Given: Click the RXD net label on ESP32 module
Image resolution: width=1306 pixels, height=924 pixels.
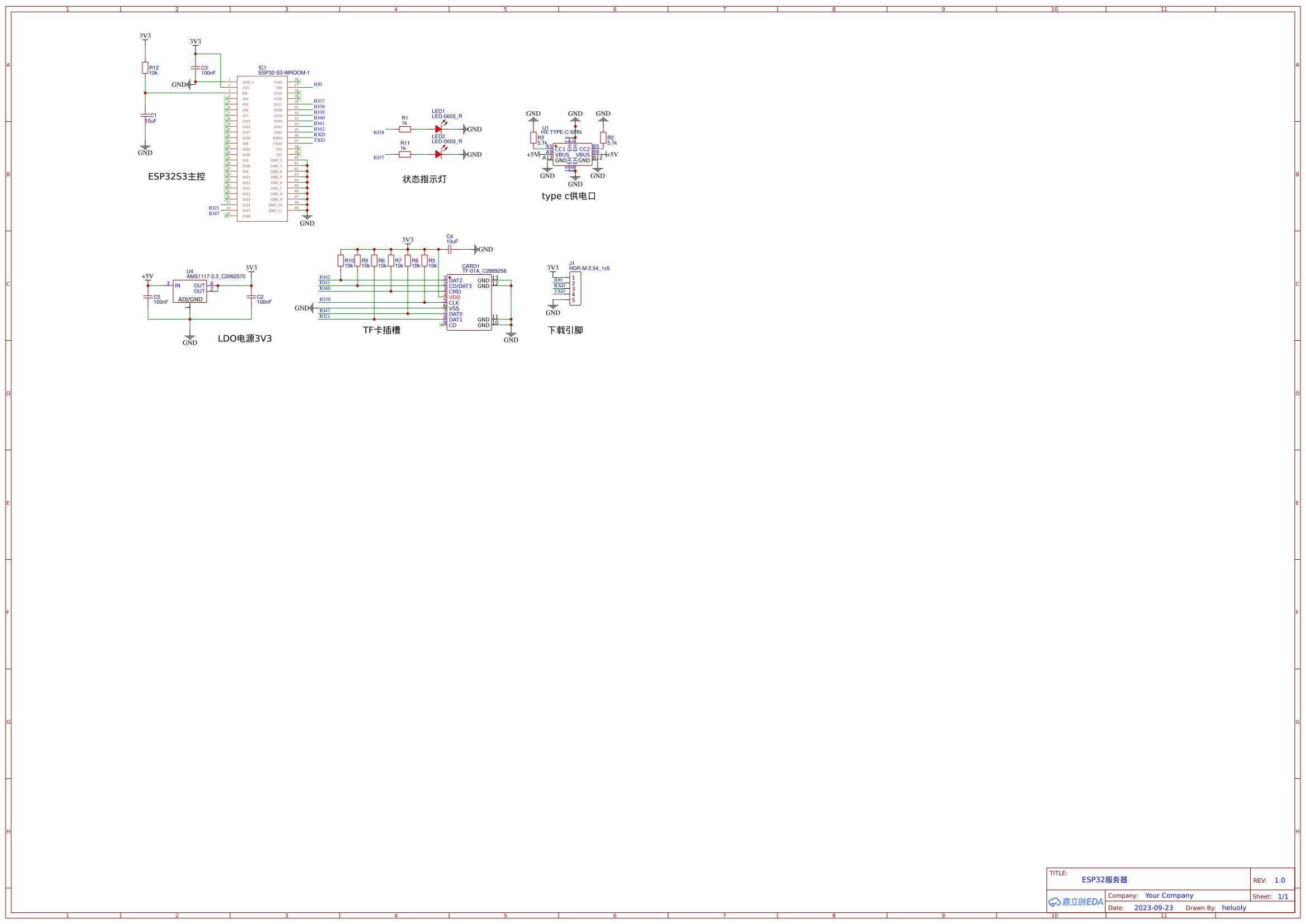Looking at the screenshot, I should click(x=320, y=135).
